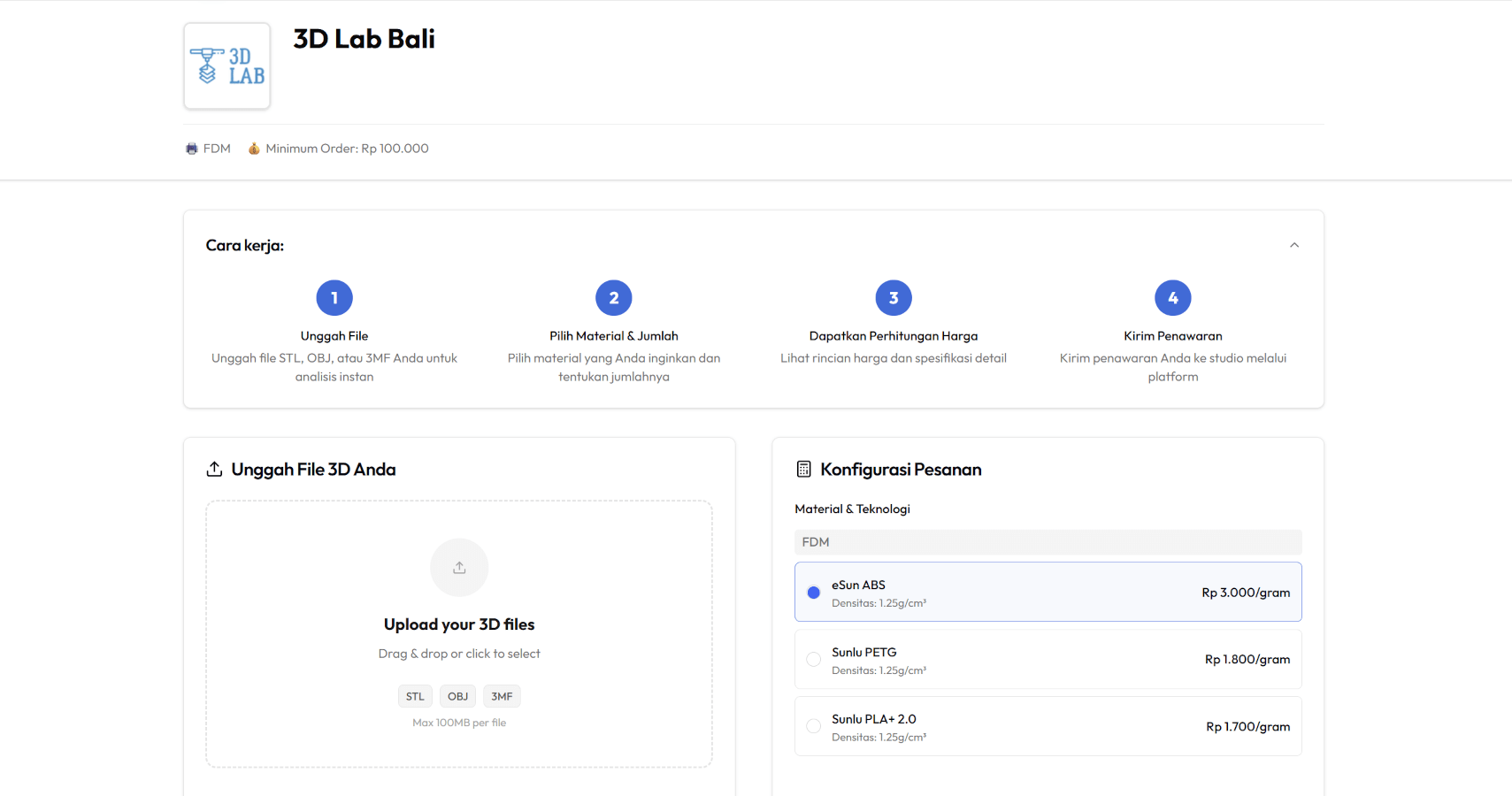Select the Sunlu PETG material

[x=1048, y=659]
